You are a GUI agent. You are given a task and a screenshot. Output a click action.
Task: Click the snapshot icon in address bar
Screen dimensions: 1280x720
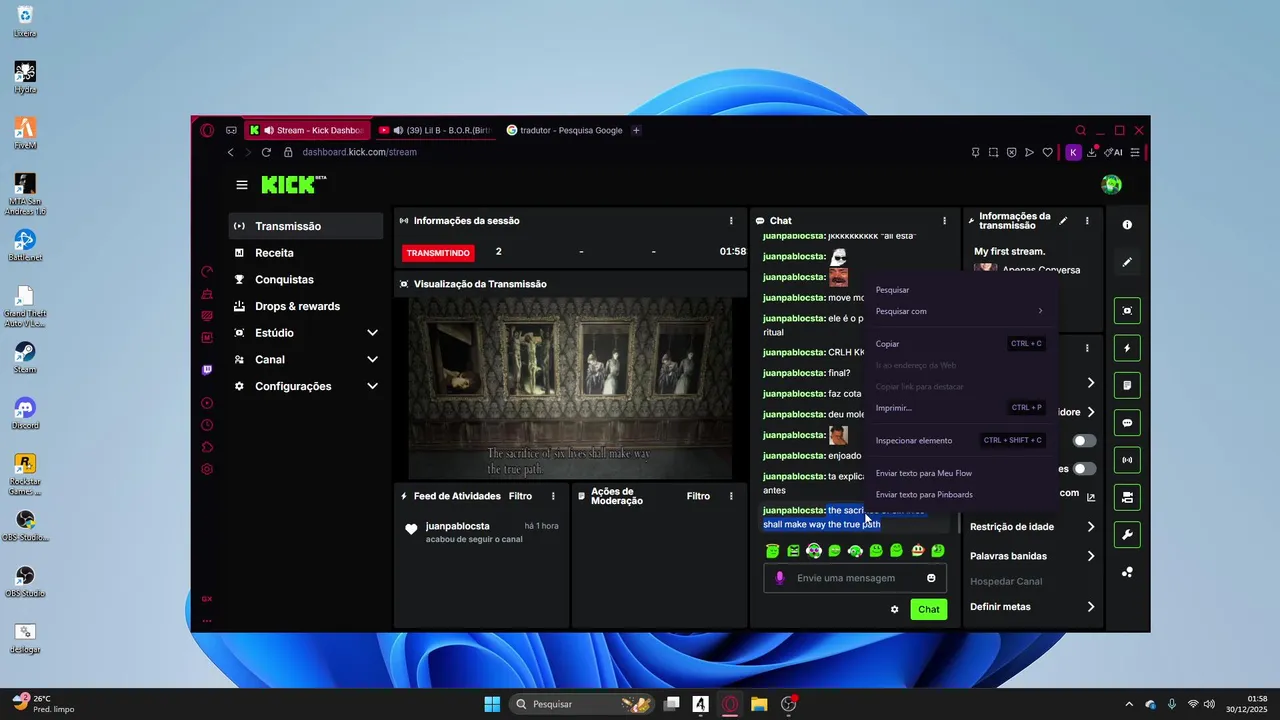point(993,152)
